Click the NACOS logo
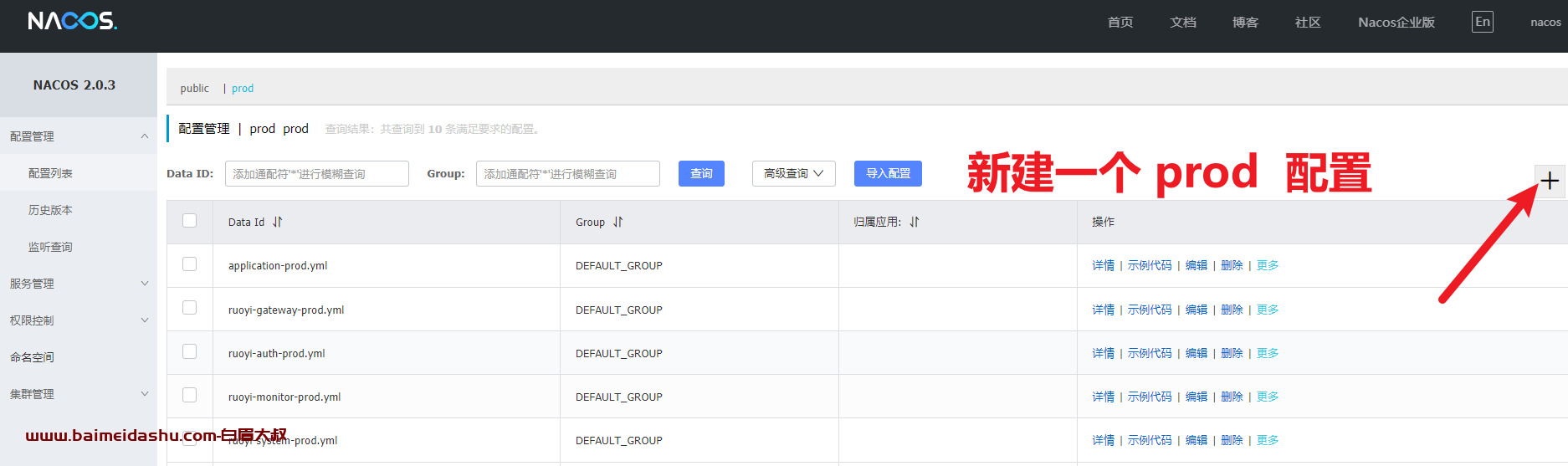 [x=73, y=21]
